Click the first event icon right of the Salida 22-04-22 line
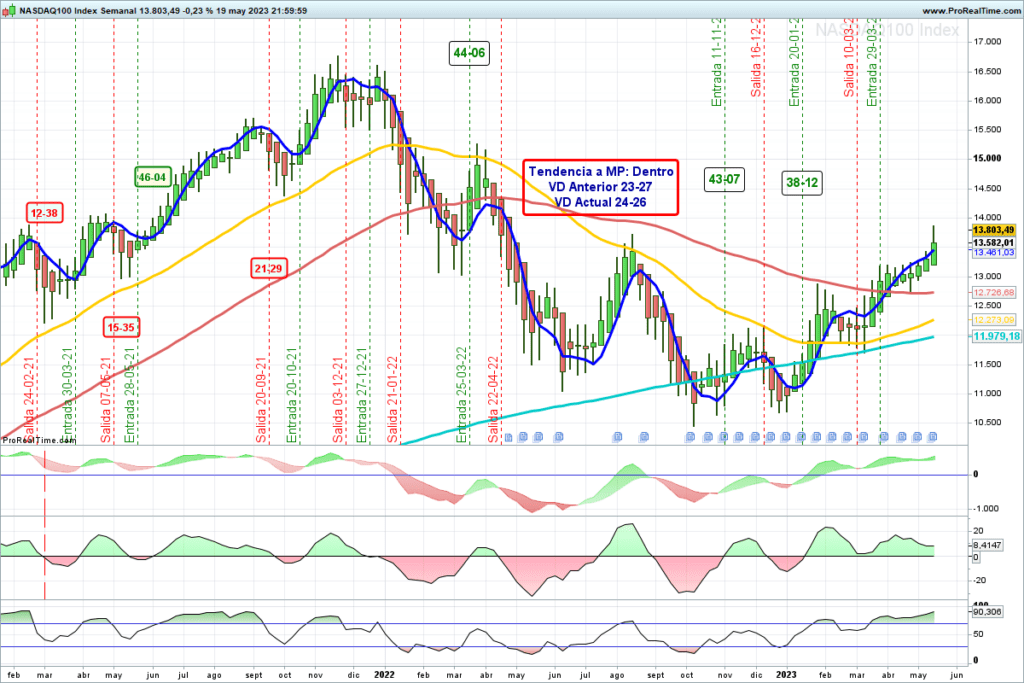The width and height of the screenshot is (1024, 683). click(509, 437)
